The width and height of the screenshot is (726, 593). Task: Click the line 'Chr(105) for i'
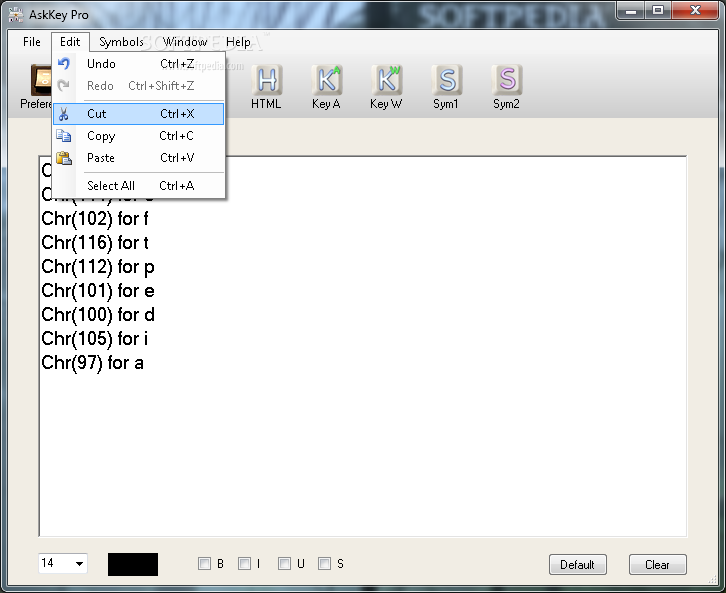(x=95, y=339)
